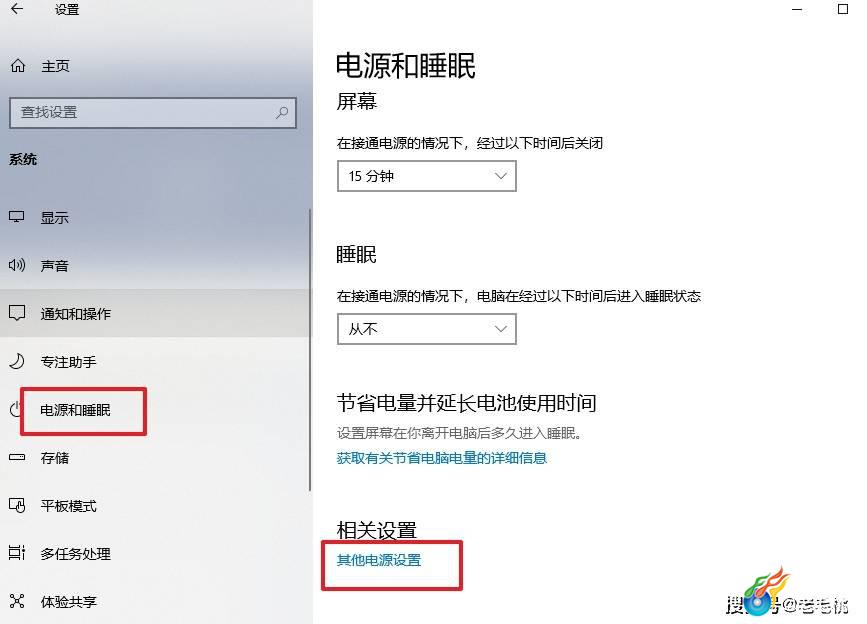Screen dimensions: 867x624
Task: Click the back arrow in the Settings header
Action: pos(17,9)
